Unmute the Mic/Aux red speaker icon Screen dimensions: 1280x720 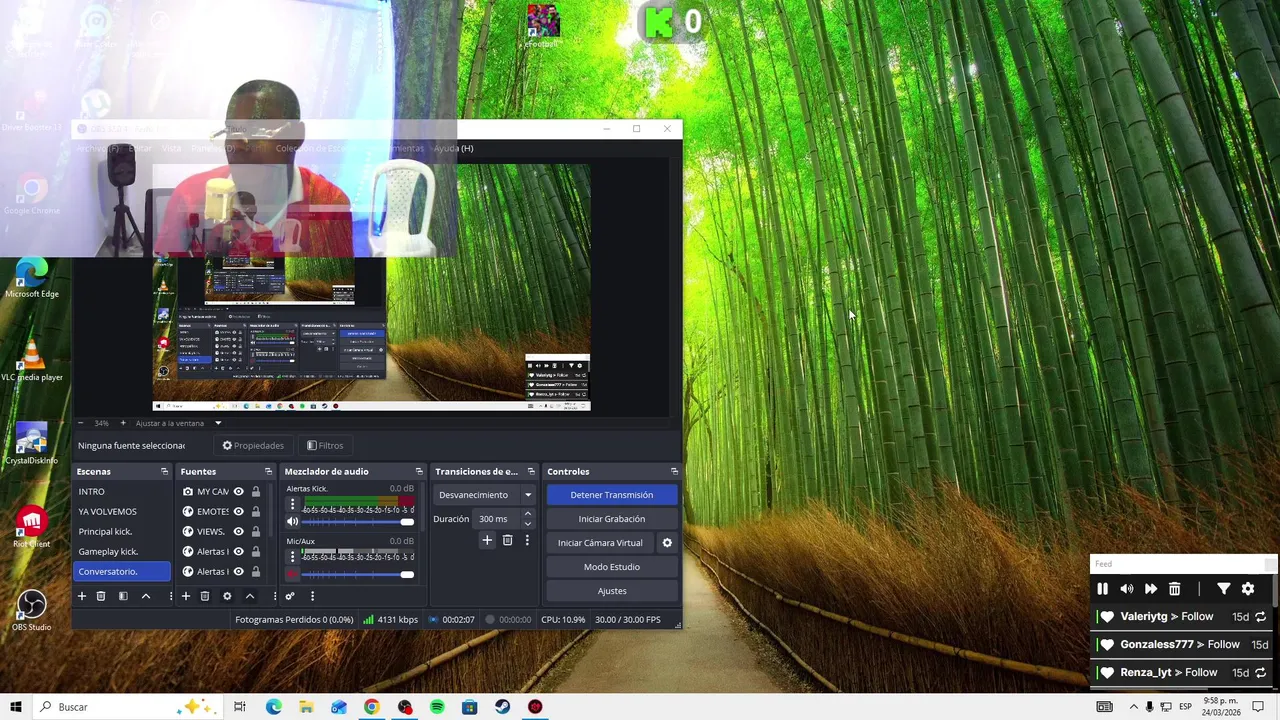pos(292,574)
